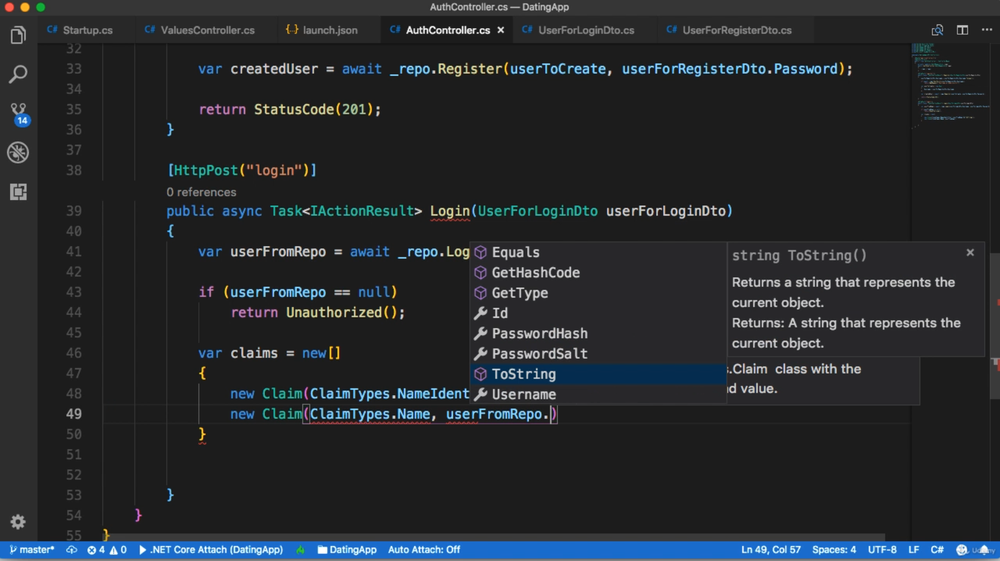This screenshot has width=1000, height=561.
Task: Click the synchronize changes cloud icon
Action: pos(71,550)
